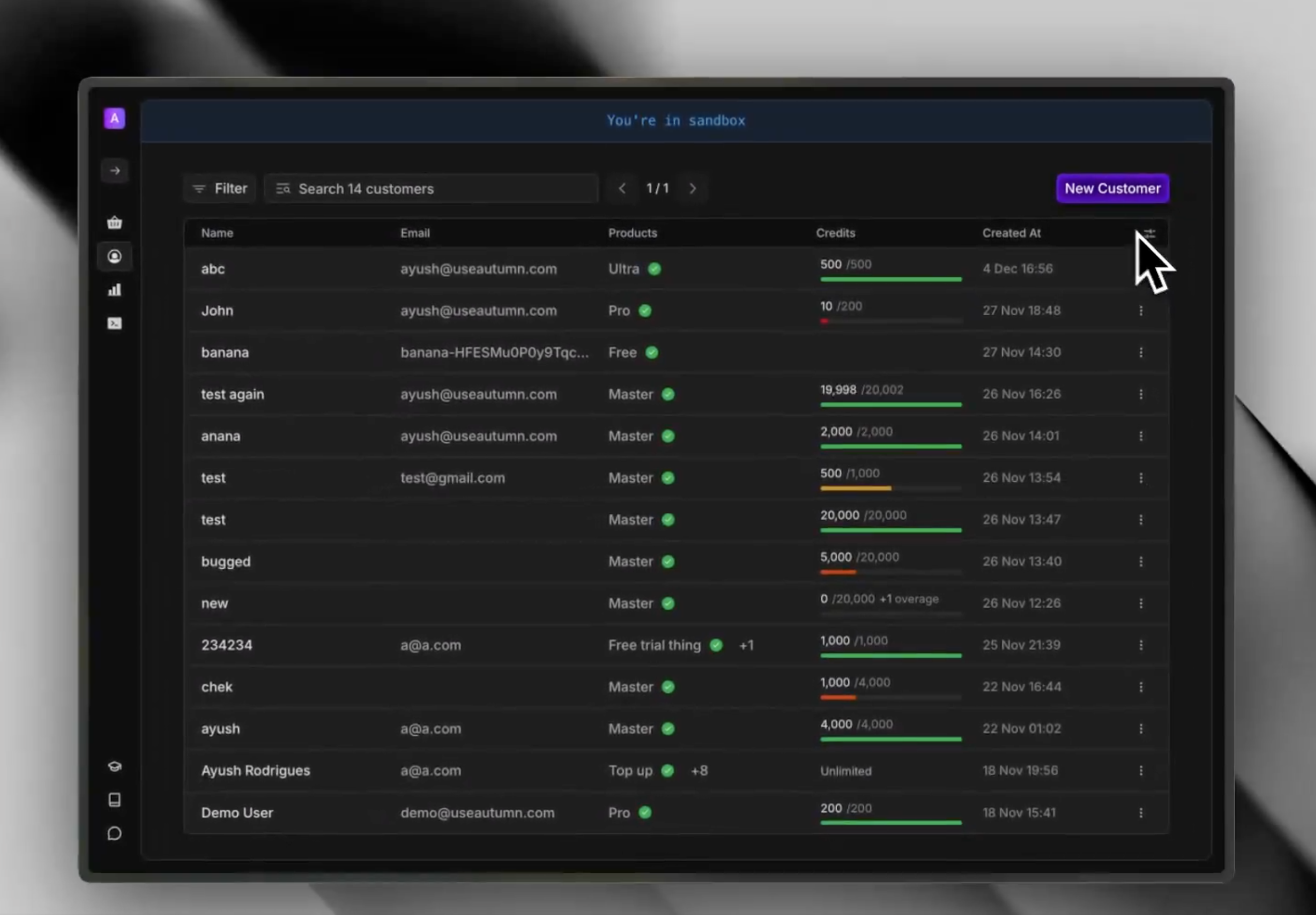
Task: Expand the sidebar with the arrow icon
Action: (x=114, y=171)
